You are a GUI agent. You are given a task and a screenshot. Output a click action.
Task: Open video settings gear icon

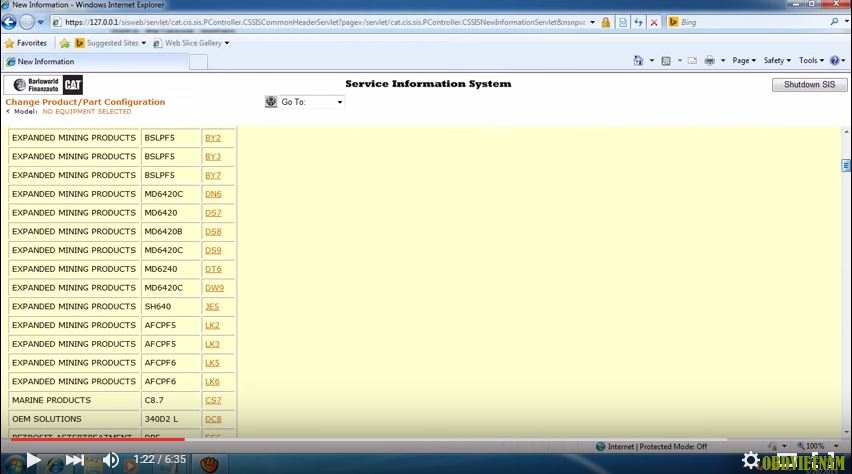click(x=750, y=460)
